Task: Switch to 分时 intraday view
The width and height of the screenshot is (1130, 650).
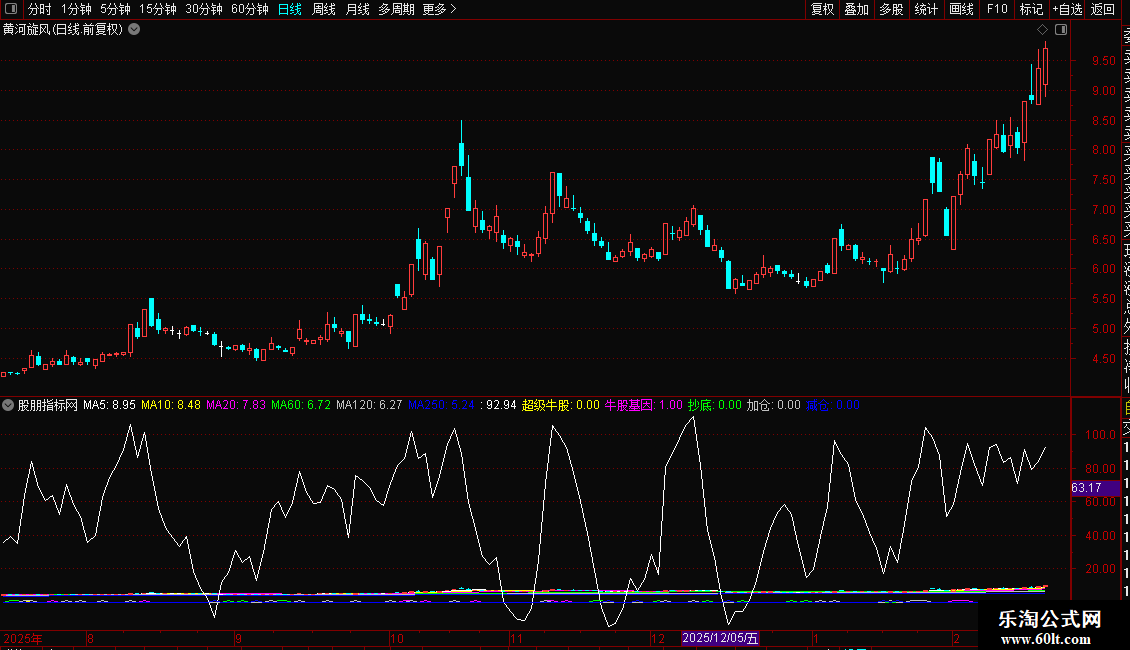Action: [x=40, y=9]
